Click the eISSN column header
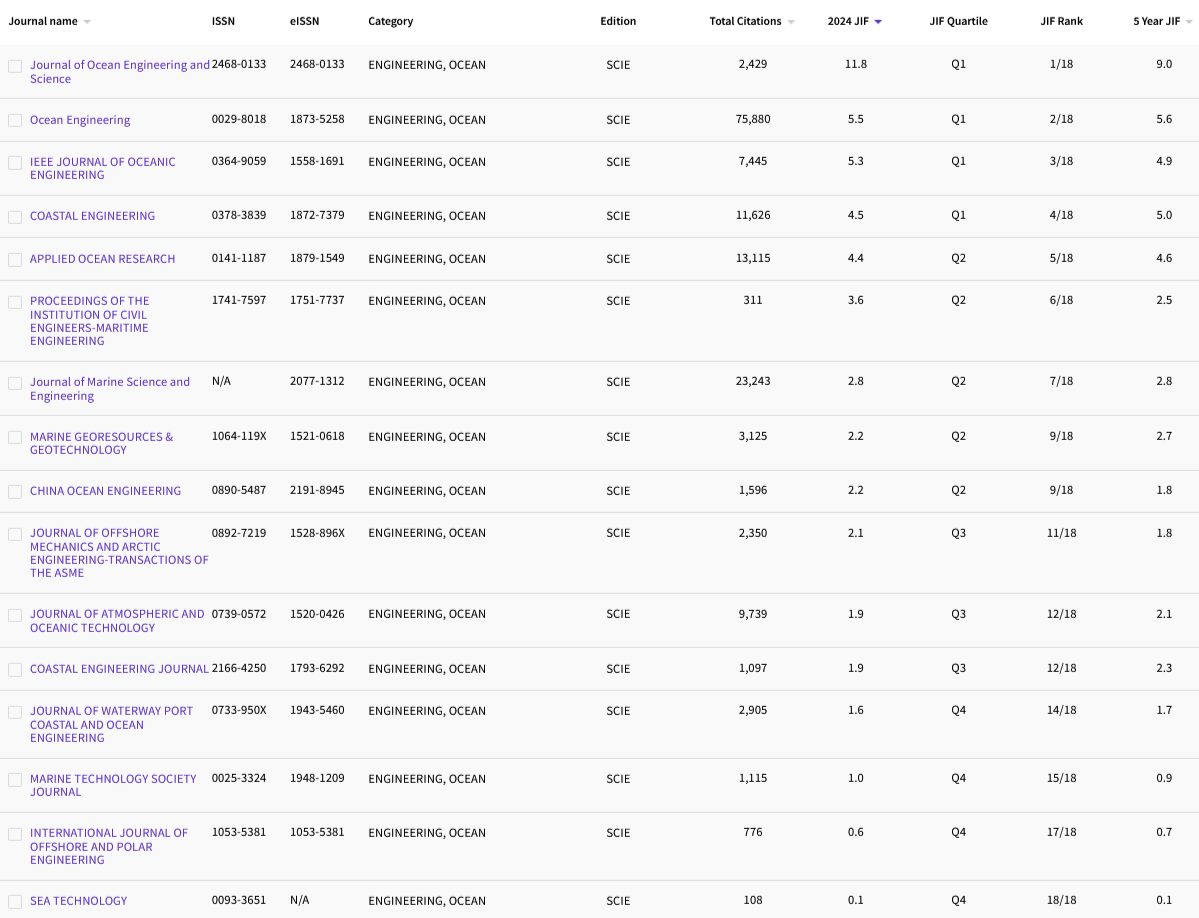This screenshot has height=918, width=1199. [x=304, y=21]
